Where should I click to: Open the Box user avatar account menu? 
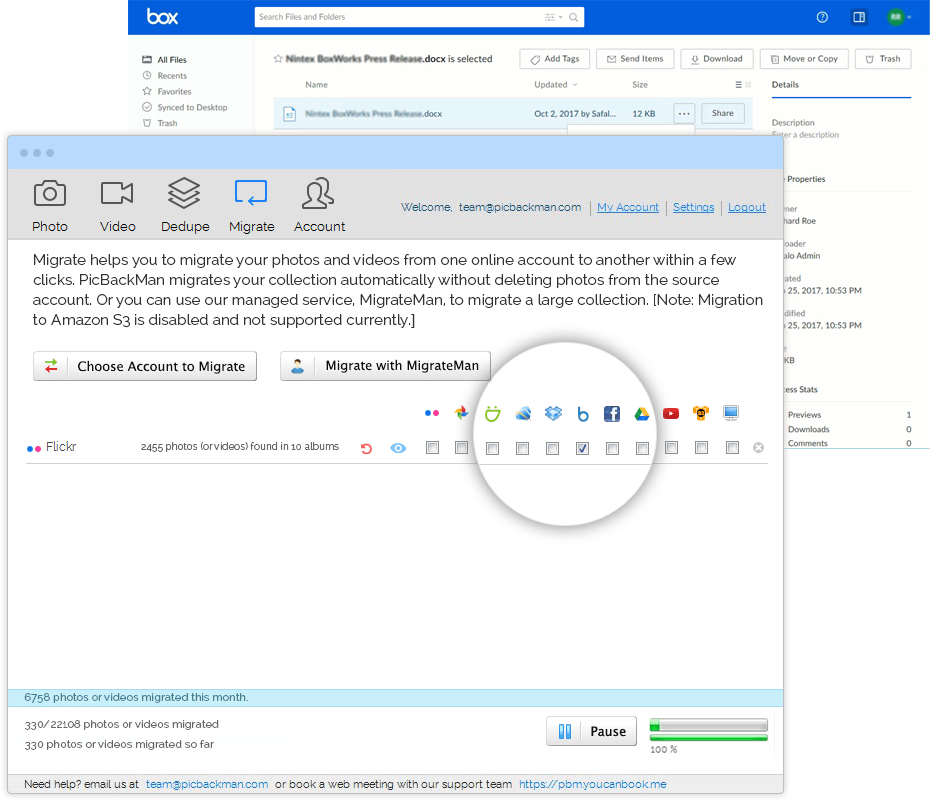[x=899, y=17]
